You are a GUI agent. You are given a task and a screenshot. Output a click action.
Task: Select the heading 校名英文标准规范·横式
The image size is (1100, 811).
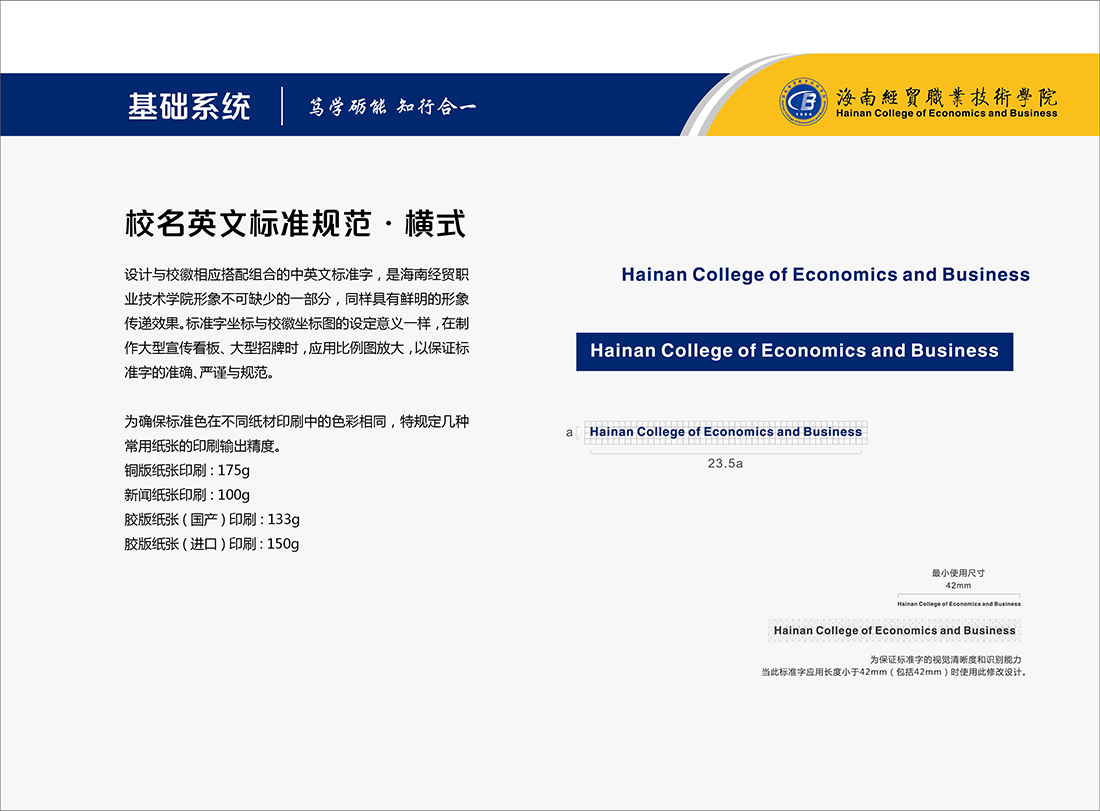(295, 223)
